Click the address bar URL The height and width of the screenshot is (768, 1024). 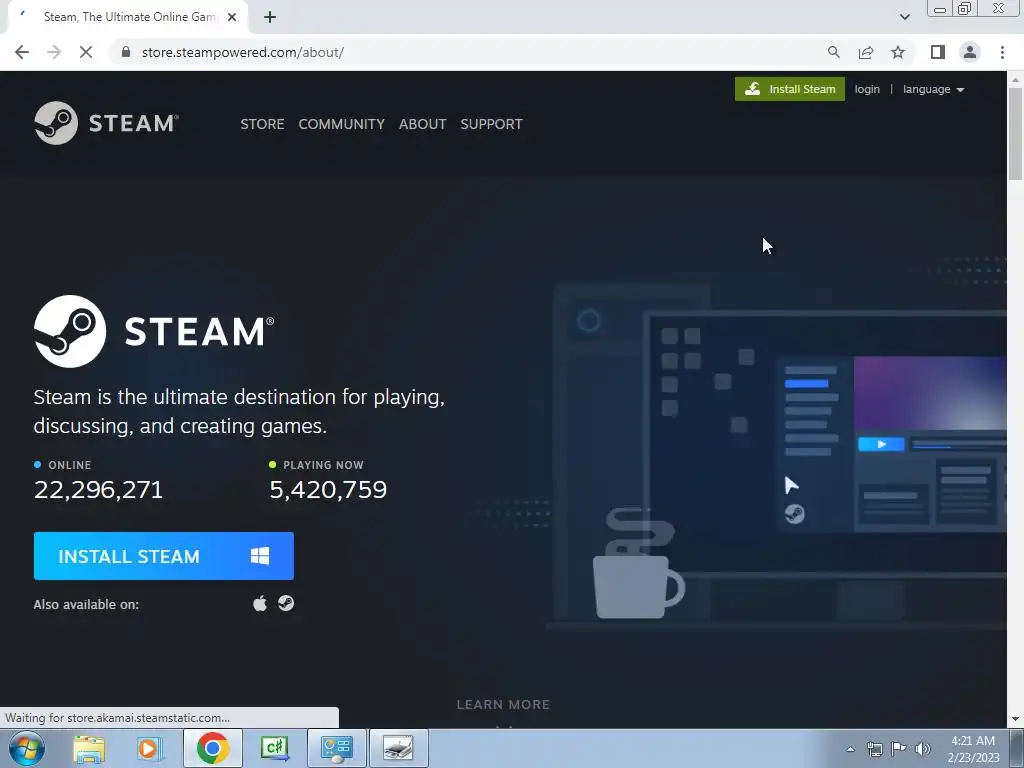pyautogui.click(x=242, y=52)
